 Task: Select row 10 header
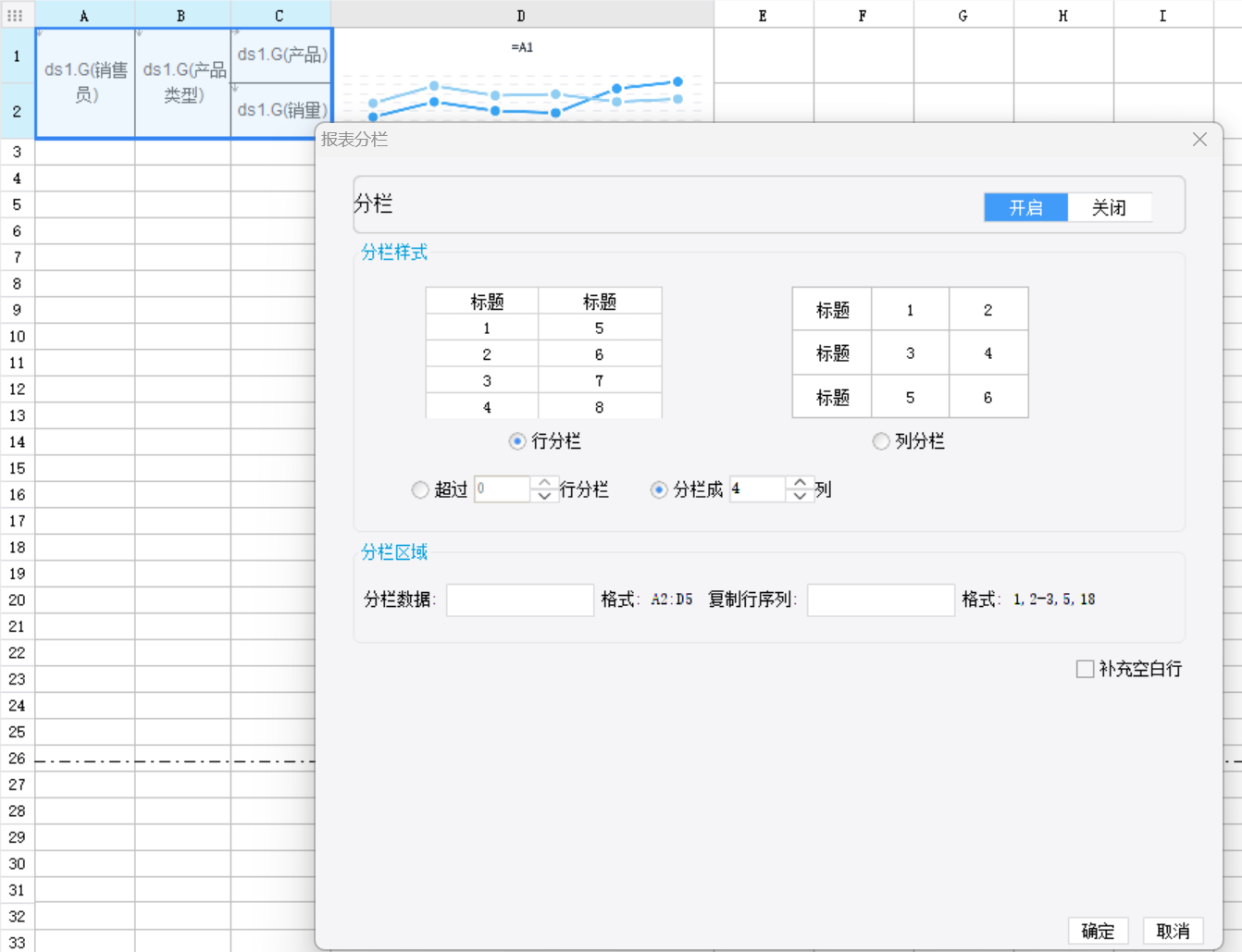click(17, 336)
